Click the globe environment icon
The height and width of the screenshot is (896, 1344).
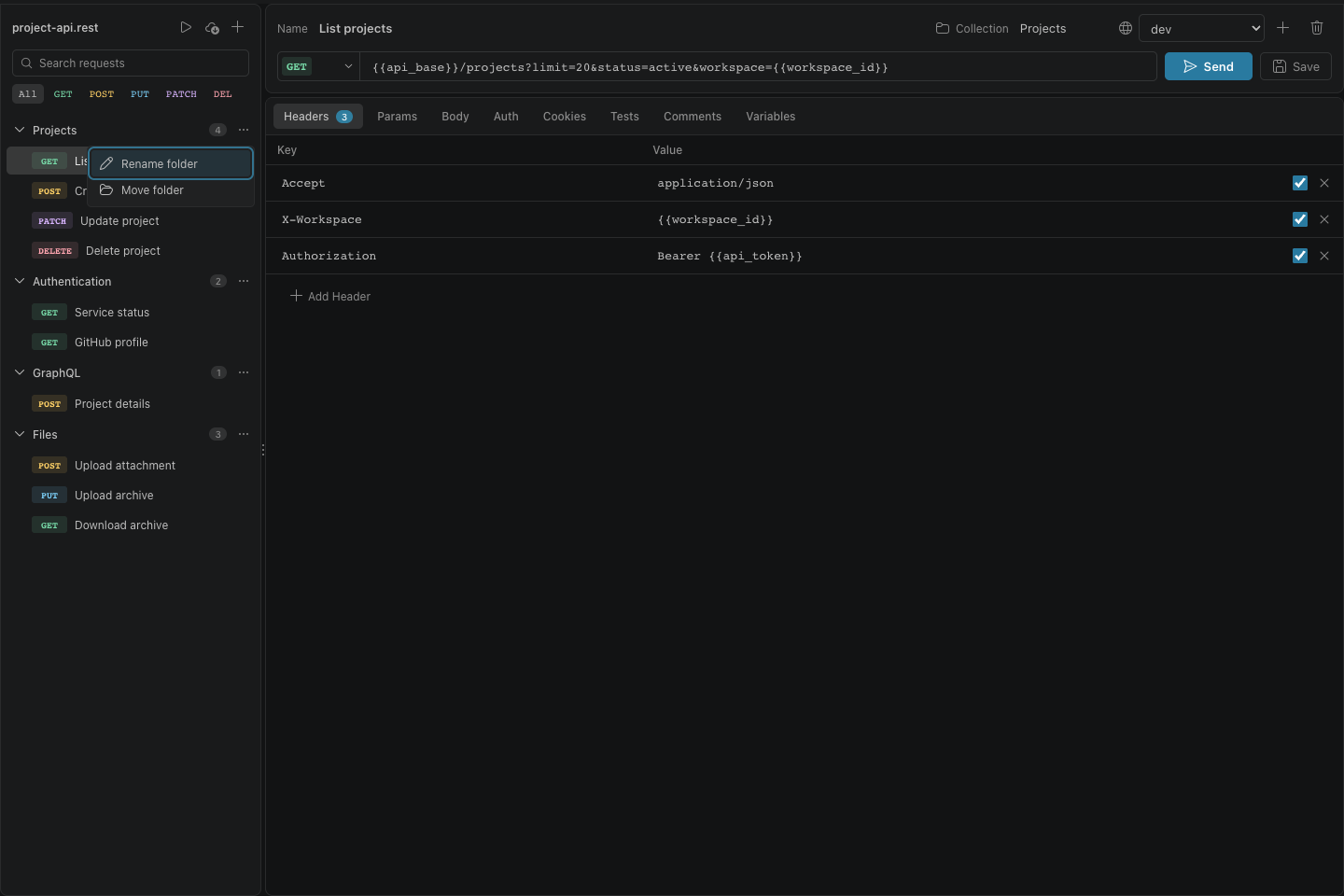pos(1126,28)
